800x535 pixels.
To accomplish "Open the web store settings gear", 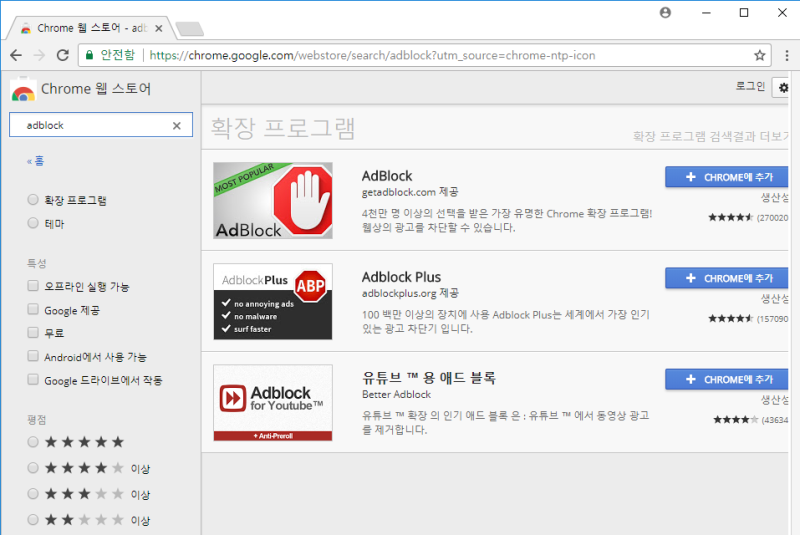I will 783,88.
